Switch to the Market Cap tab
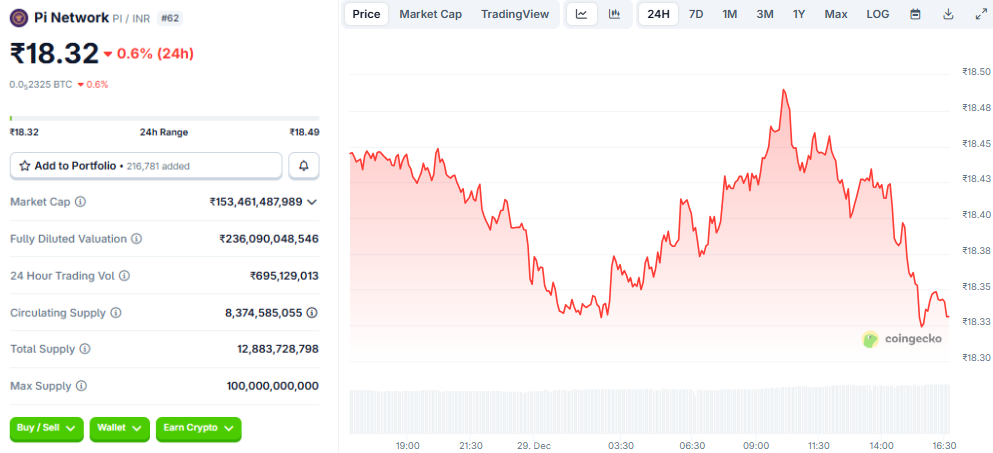This screenshot has width=993, height=453. [x=431, y=14]
